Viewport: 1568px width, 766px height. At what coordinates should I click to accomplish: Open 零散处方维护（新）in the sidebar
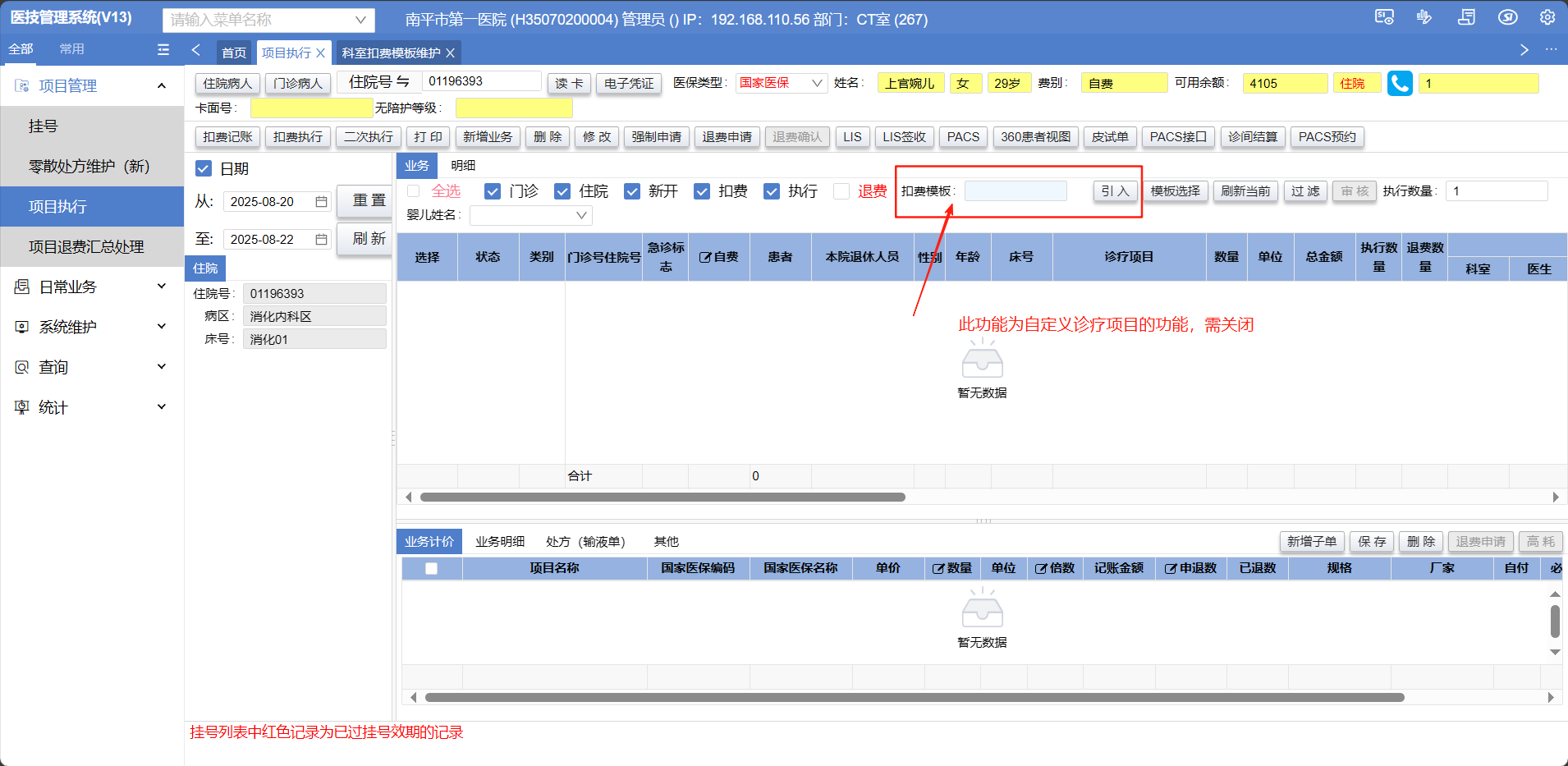92,166
